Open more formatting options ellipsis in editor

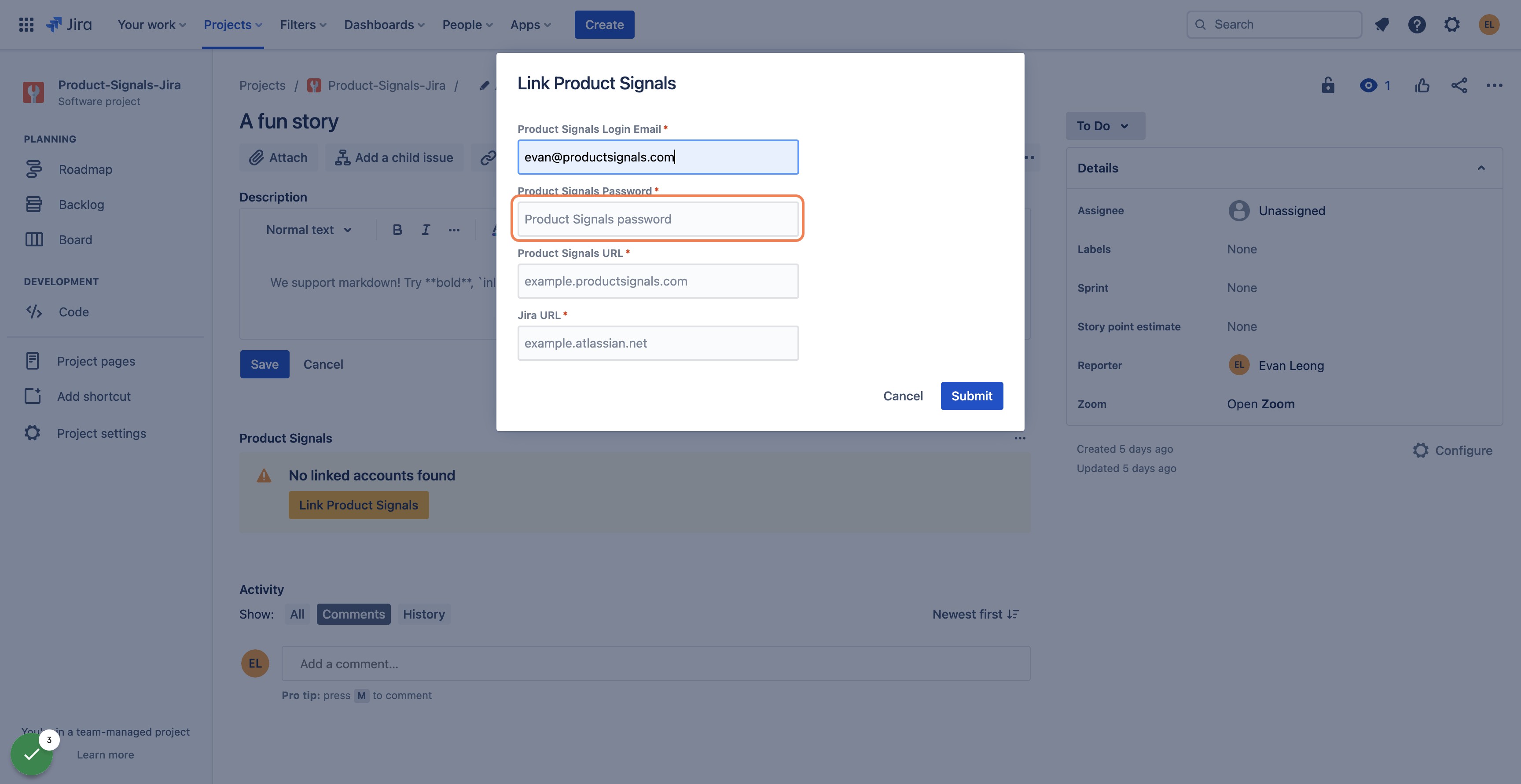(x=453, y=230)
